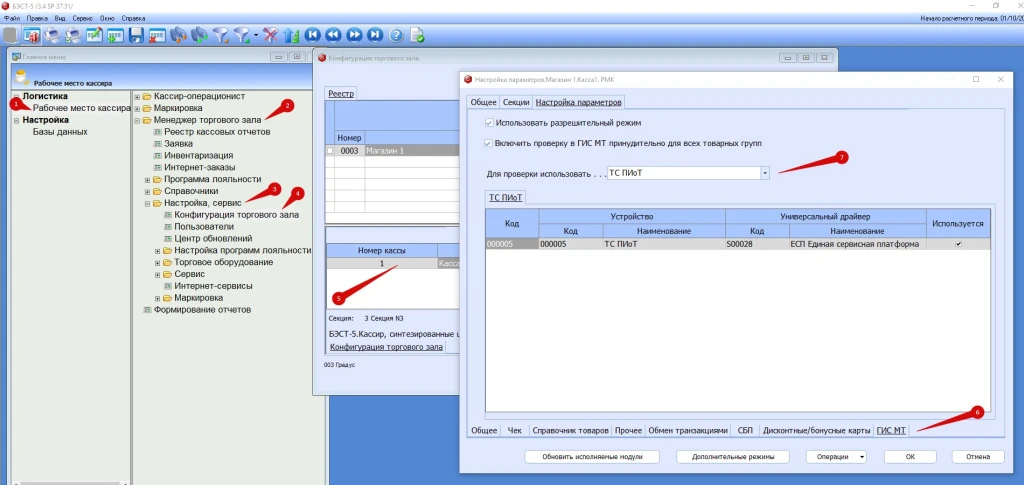This screenshot has height=485, width=1024.
Task: Switch to the 'Чек' bottom tab
Action: (x=514, y=430)
